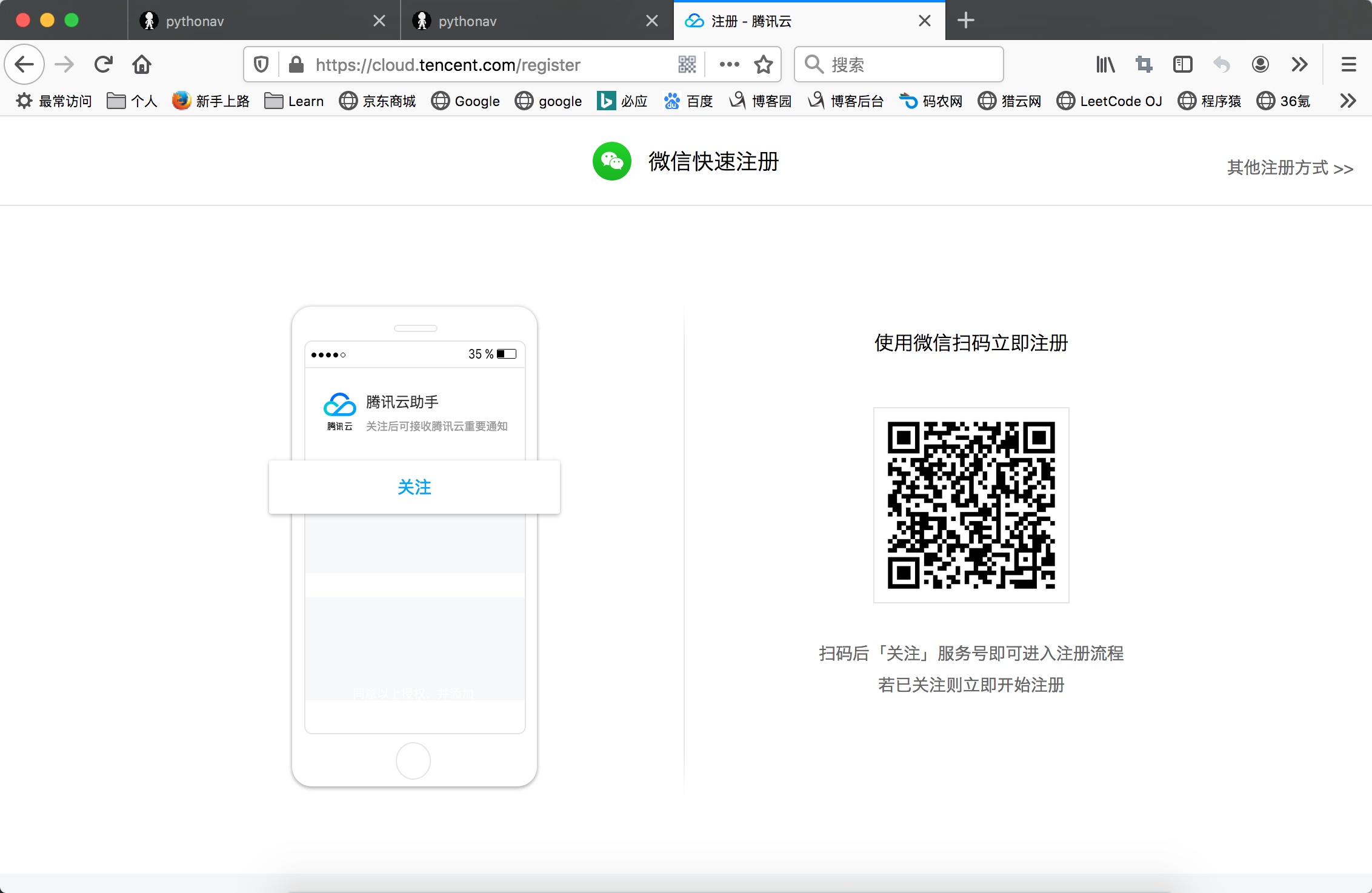Click the undo arrow toolbar icon
This screenshot has height=893, width=1372.
pos(1222,64)
